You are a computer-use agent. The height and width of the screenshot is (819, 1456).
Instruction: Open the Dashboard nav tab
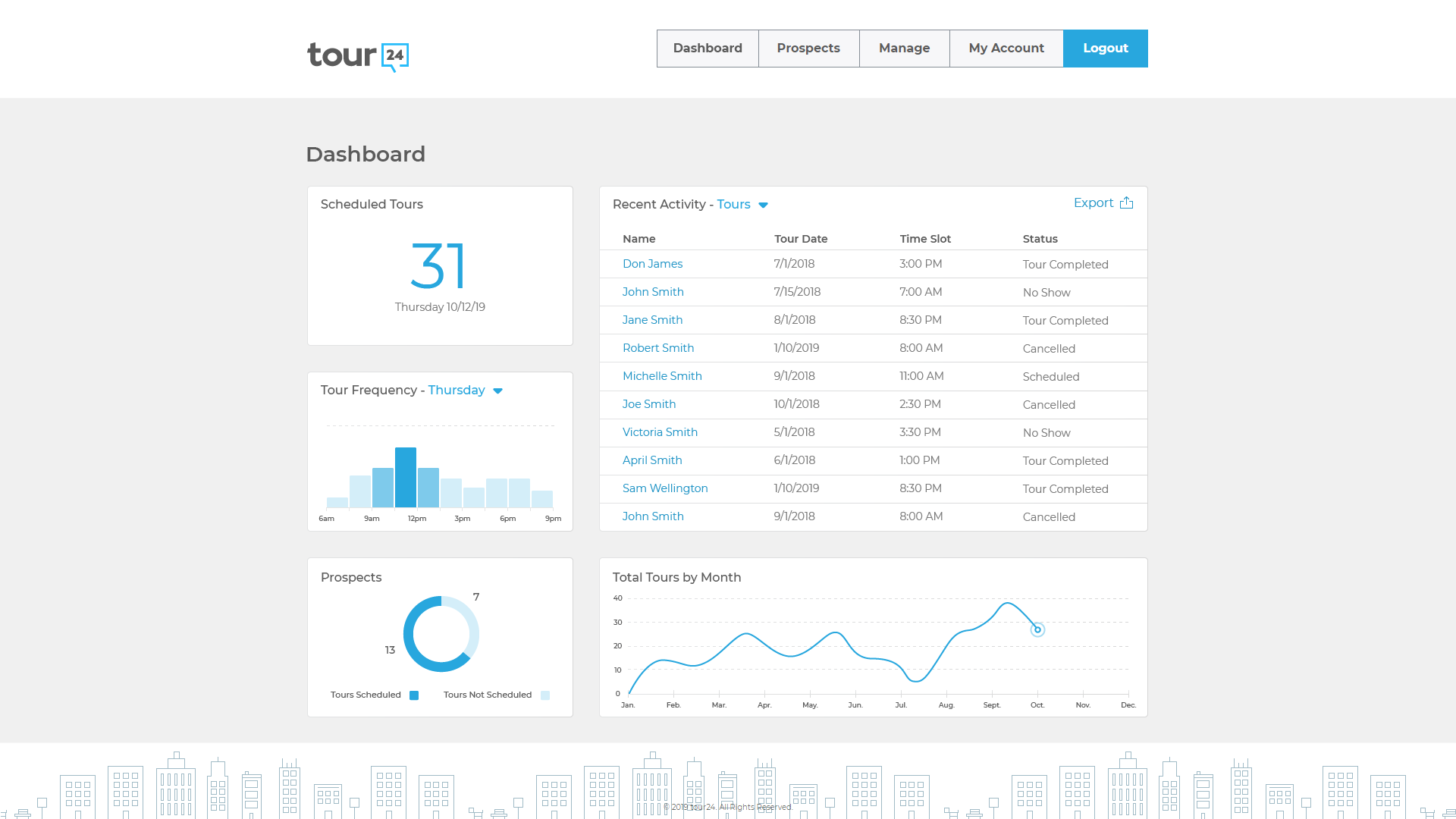tap(708, 49)
